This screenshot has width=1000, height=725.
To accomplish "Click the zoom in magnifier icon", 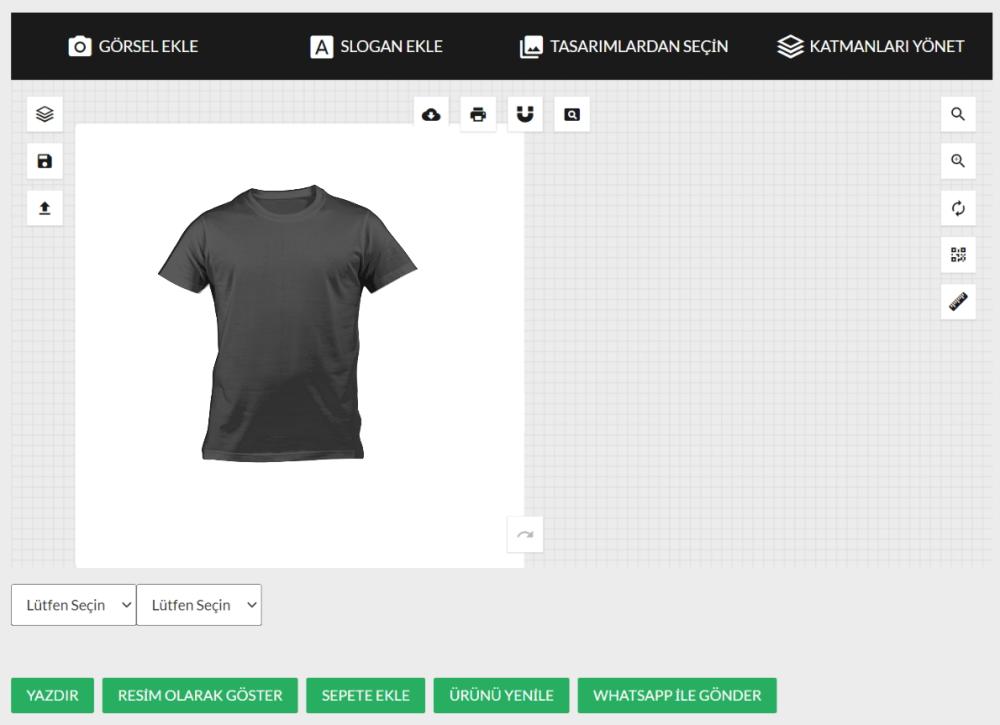I will [958, 161].
